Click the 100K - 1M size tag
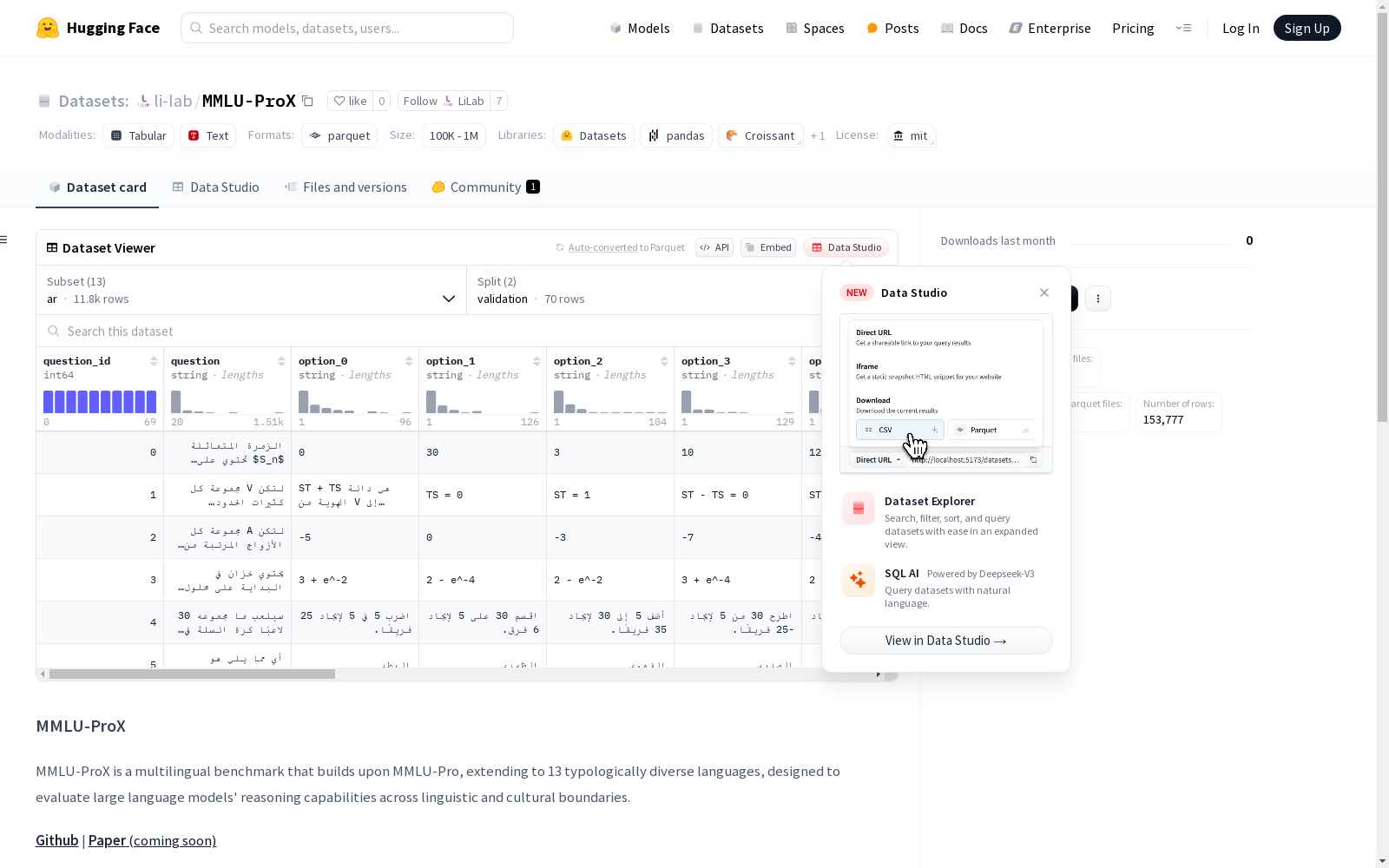Screen dimensions: 1389x868 pyautogui.click(x=454, y=135)
